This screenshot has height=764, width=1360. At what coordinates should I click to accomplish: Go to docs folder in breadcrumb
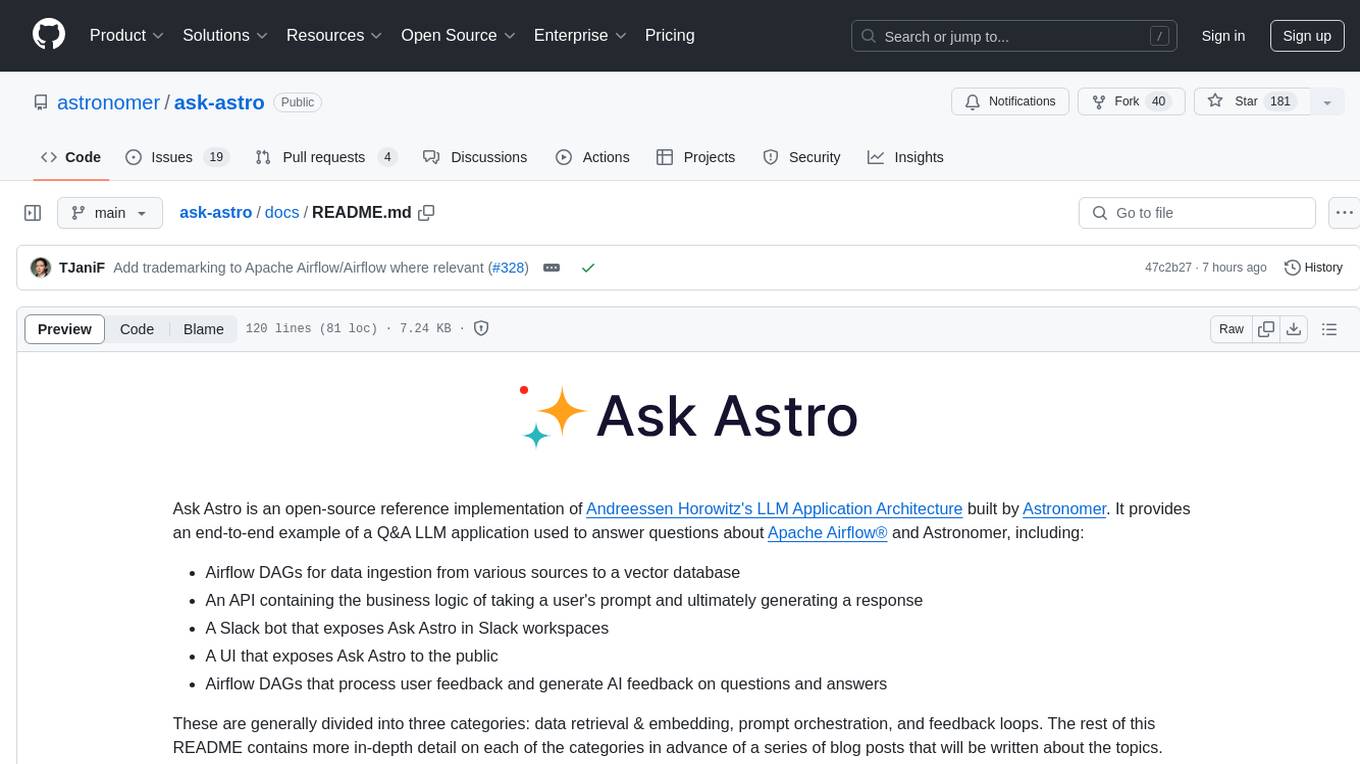(282, 213)
